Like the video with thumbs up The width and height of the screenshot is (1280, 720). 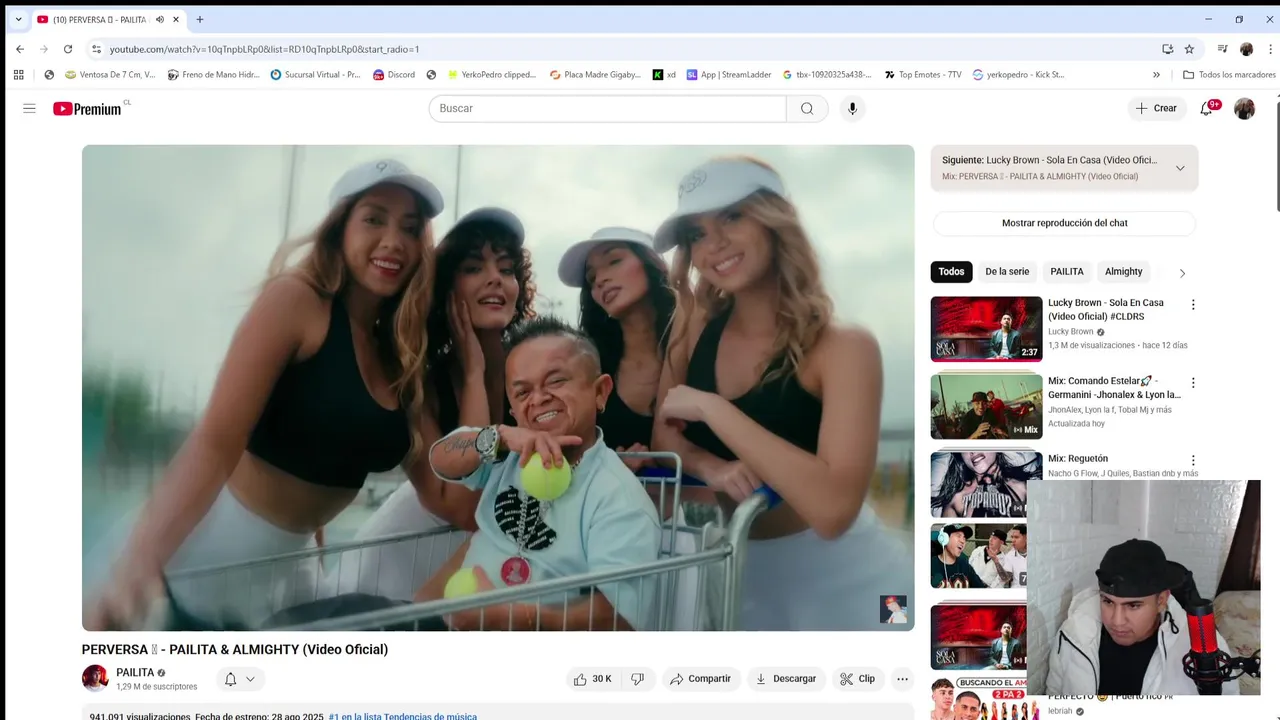click(x=592, y=679)
